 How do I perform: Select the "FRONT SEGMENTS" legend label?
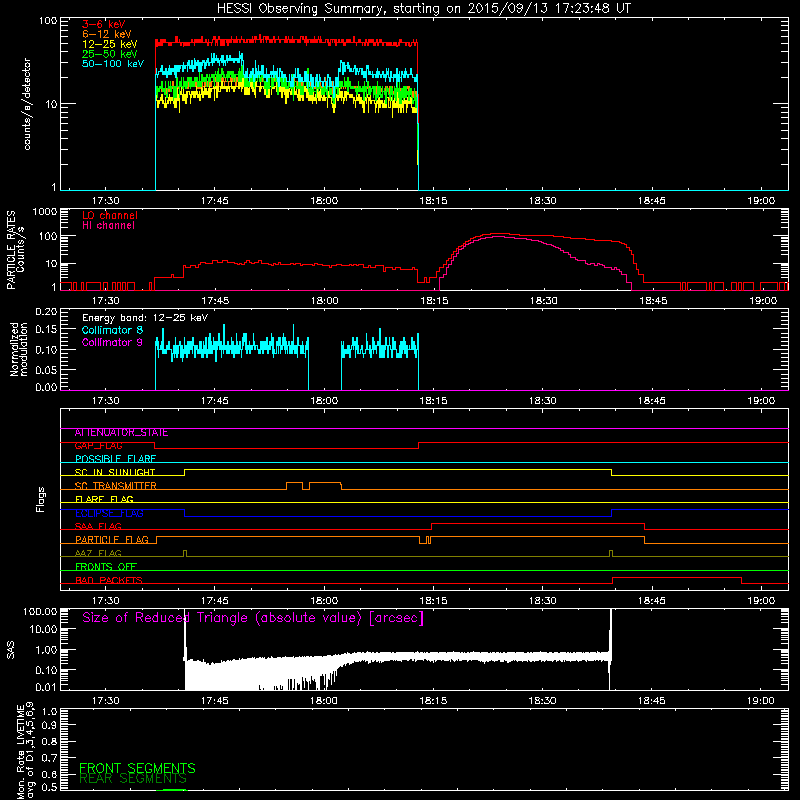(x=137, y=768)
